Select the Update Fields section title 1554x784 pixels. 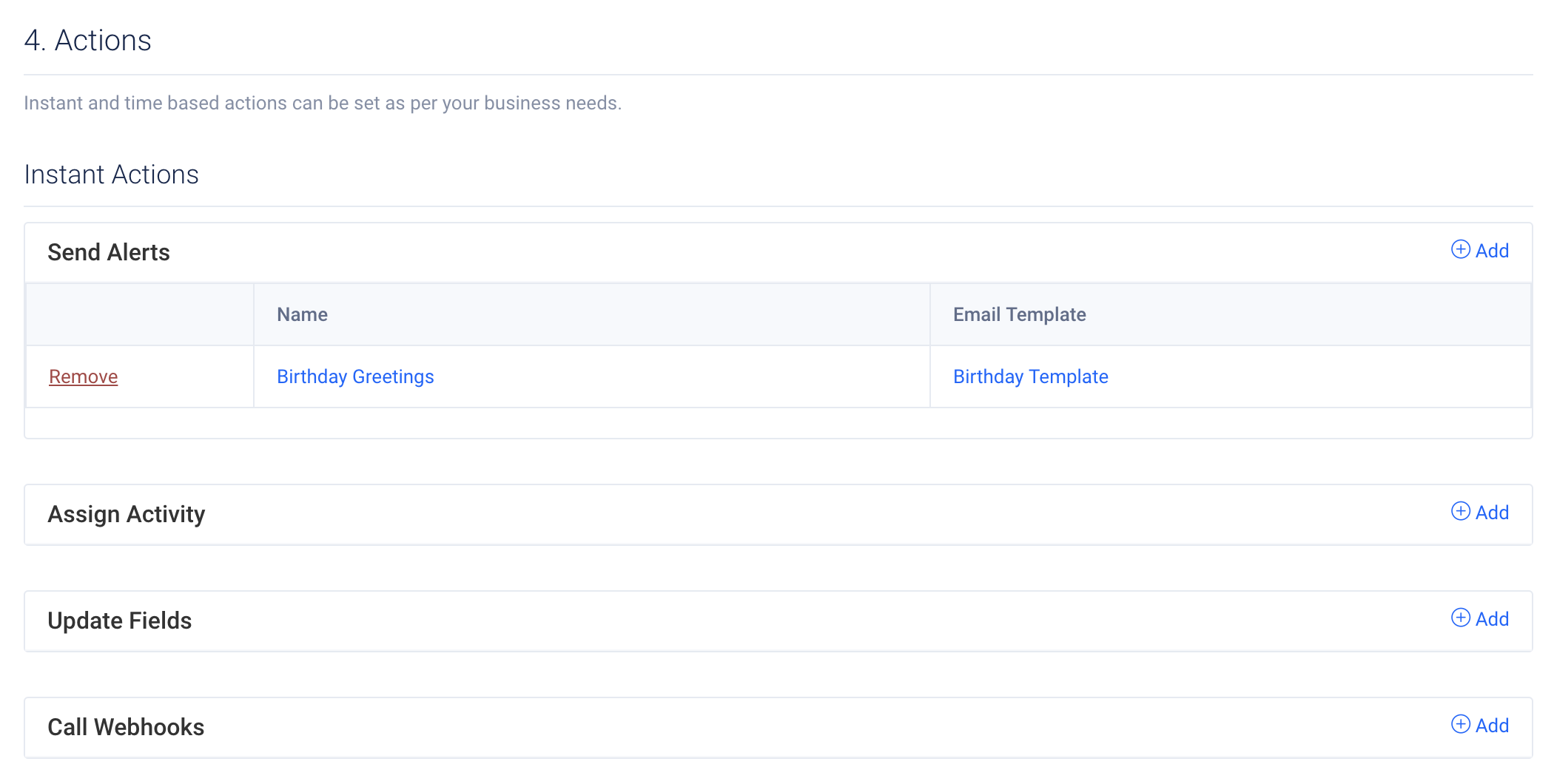(x=119, y=621)
